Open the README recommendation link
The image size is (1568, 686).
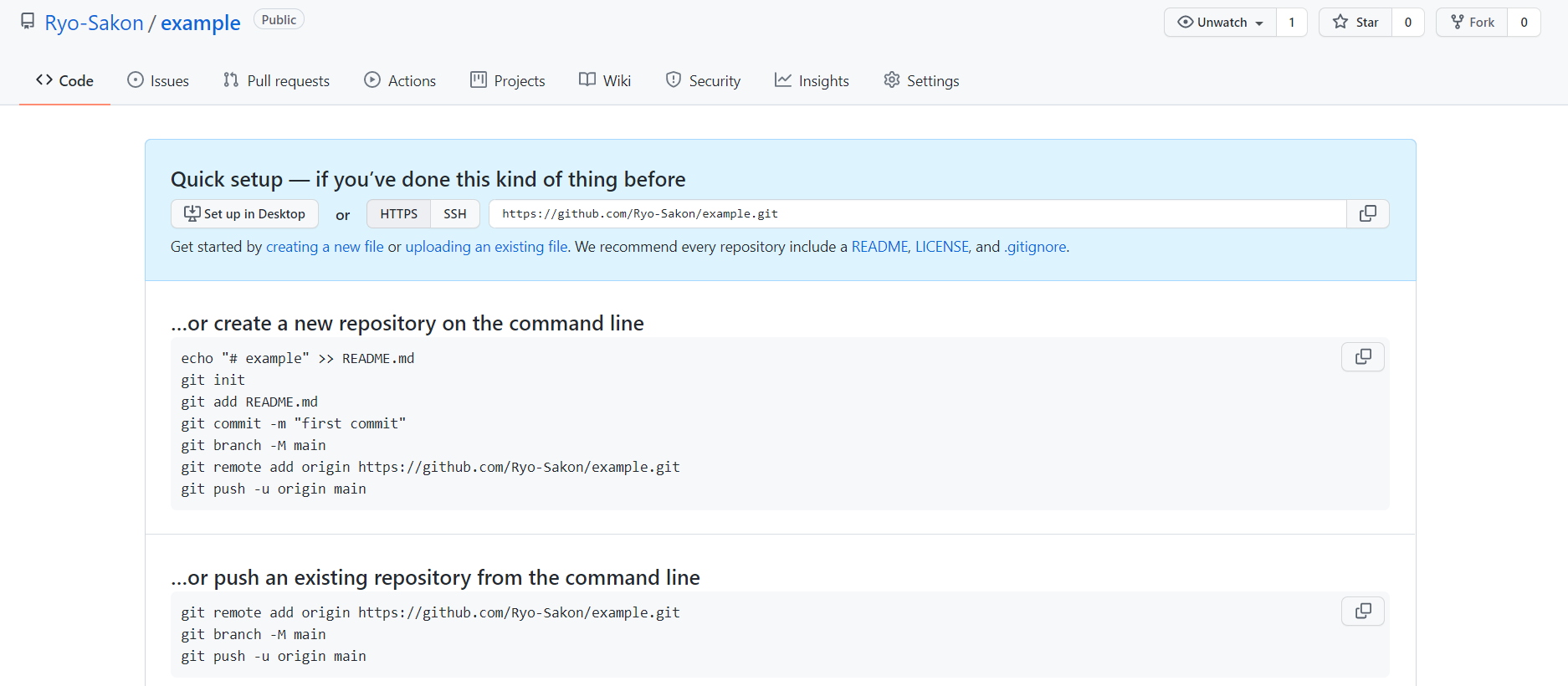tap(879, 247)
